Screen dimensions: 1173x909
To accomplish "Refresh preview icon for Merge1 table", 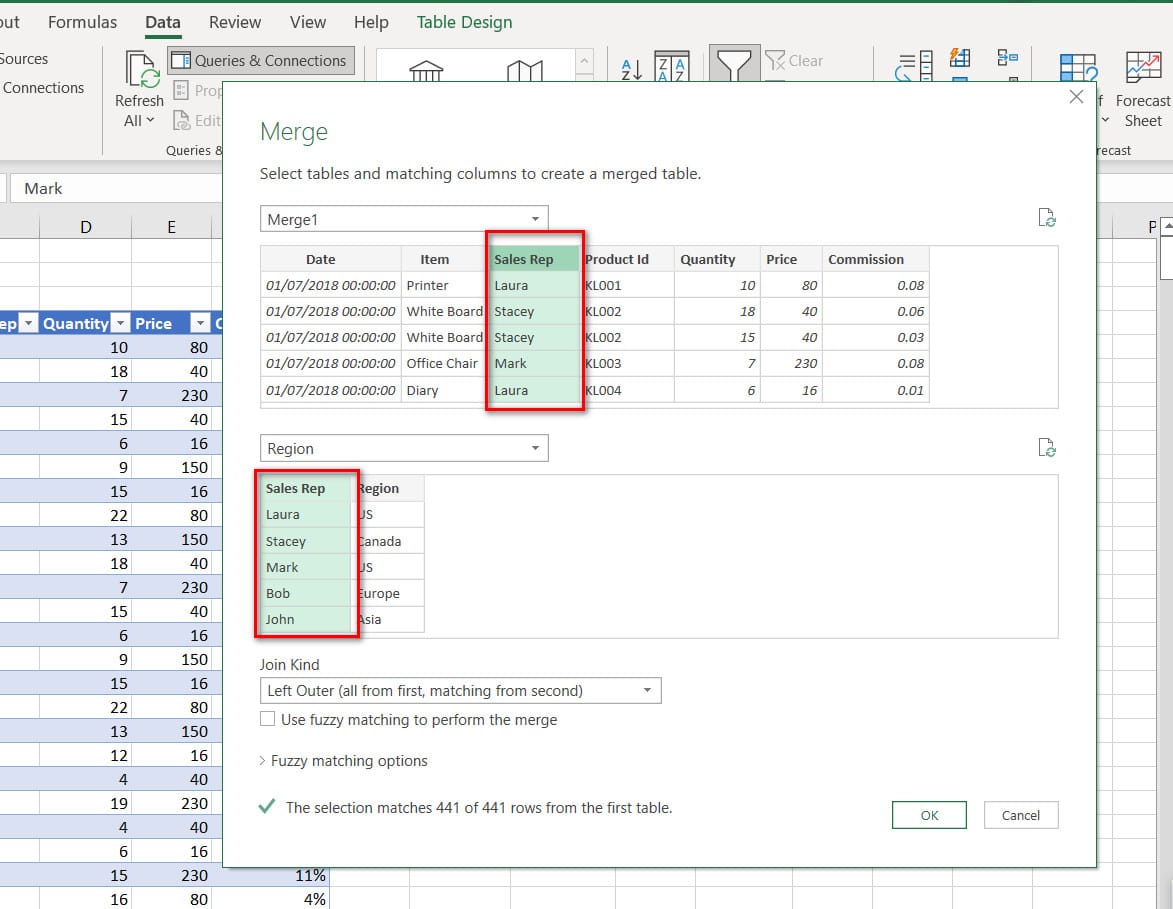I will tap(1046, 219).
